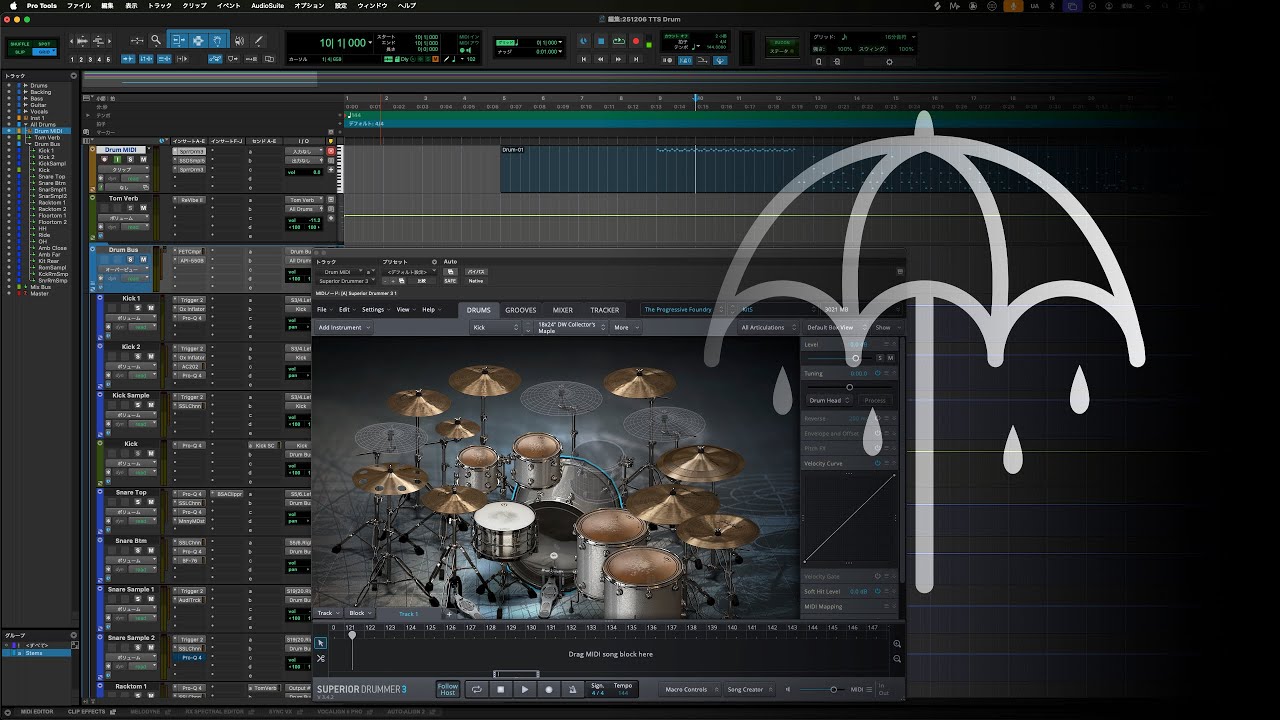Adjust Superior Drummer master volume slider
The width and height of the screenshot is (1280, 720).
click(x=834, y=689)
